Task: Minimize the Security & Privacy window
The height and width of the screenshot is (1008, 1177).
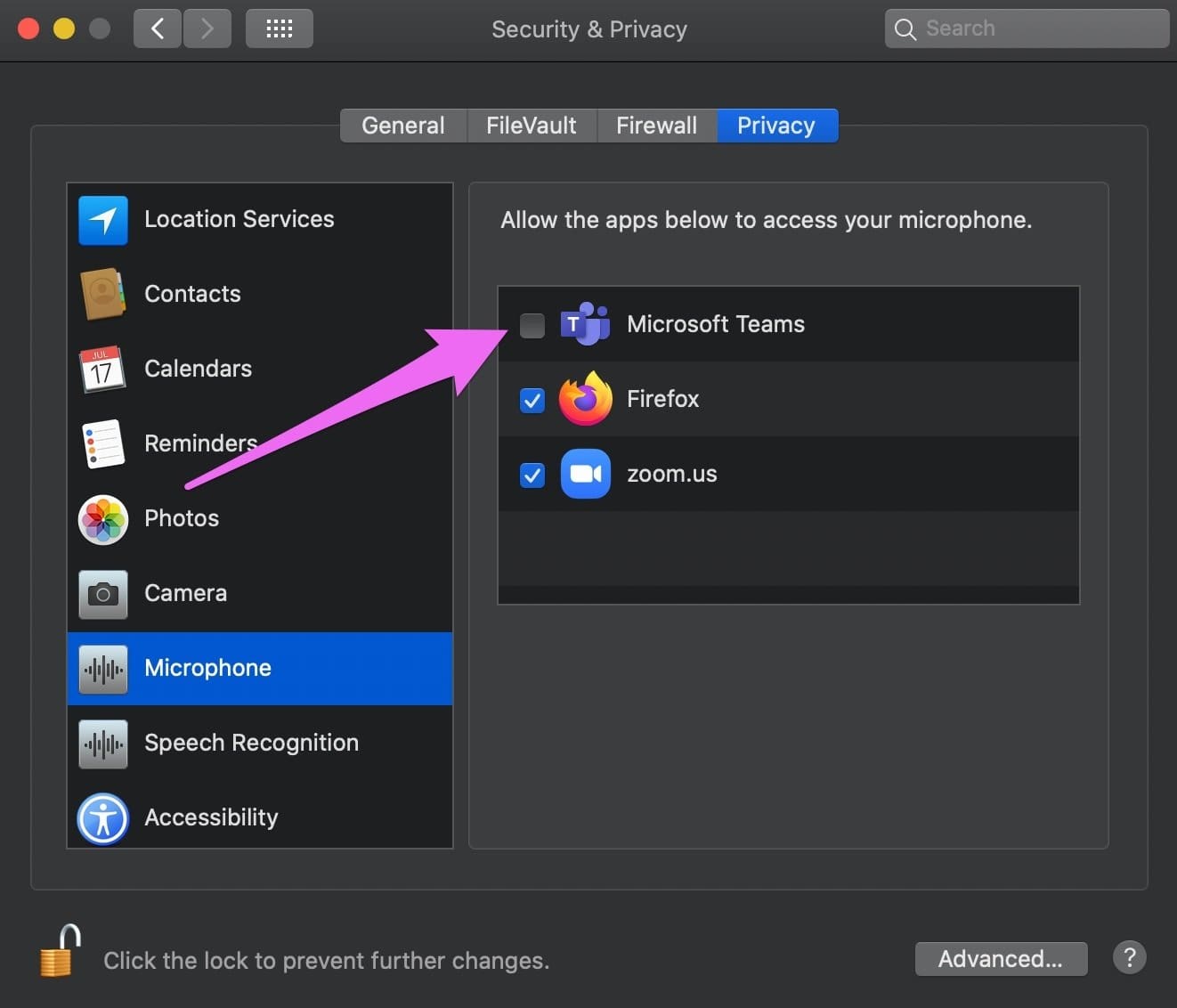Action: [64, 28]
